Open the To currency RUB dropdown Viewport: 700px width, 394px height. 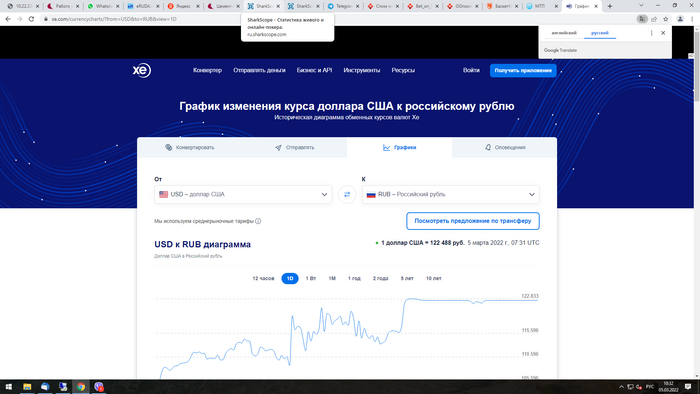(450, 195)
